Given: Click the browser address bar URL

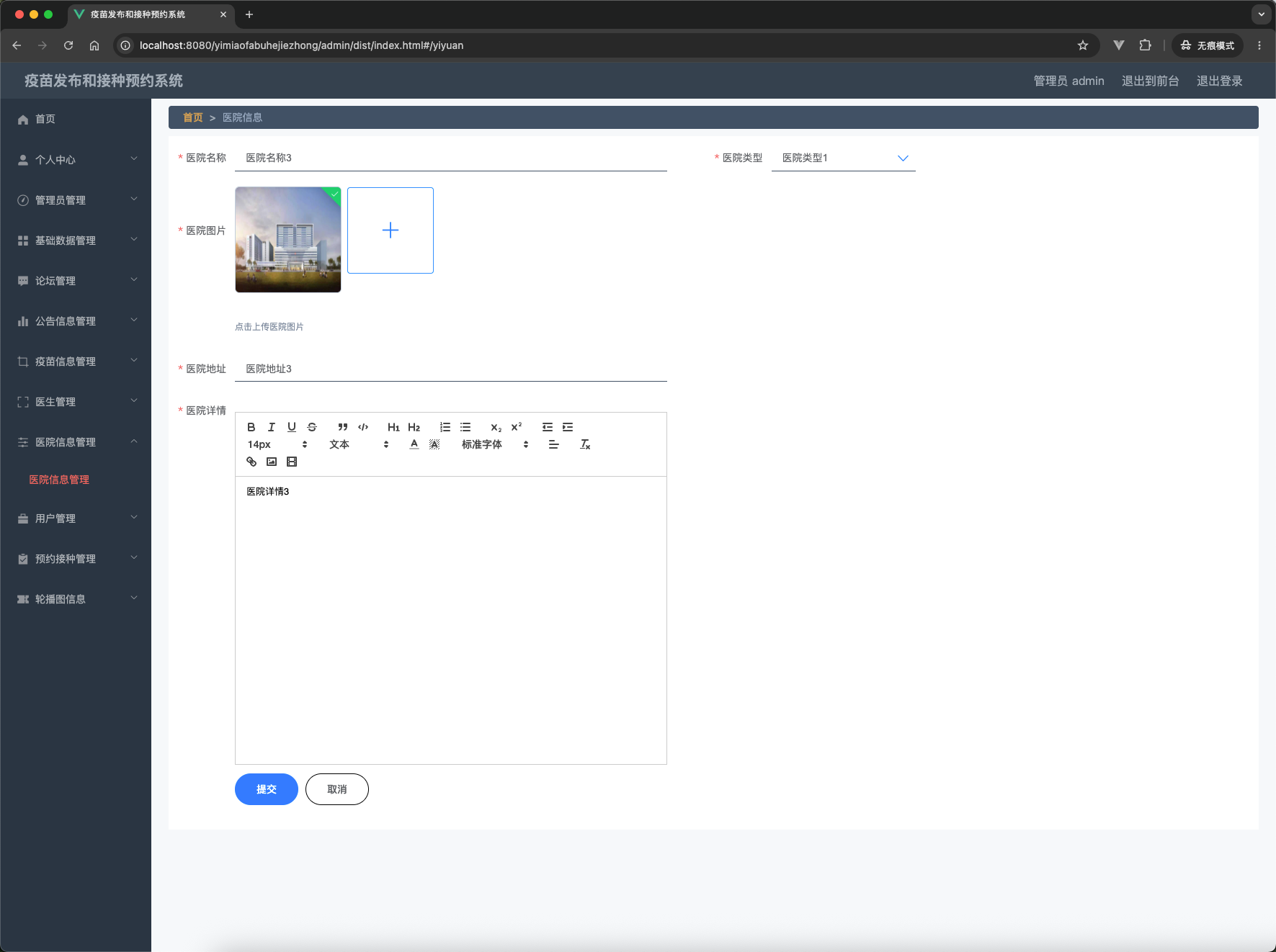Looking at the screenshot, I should click(x=301, y=45).
